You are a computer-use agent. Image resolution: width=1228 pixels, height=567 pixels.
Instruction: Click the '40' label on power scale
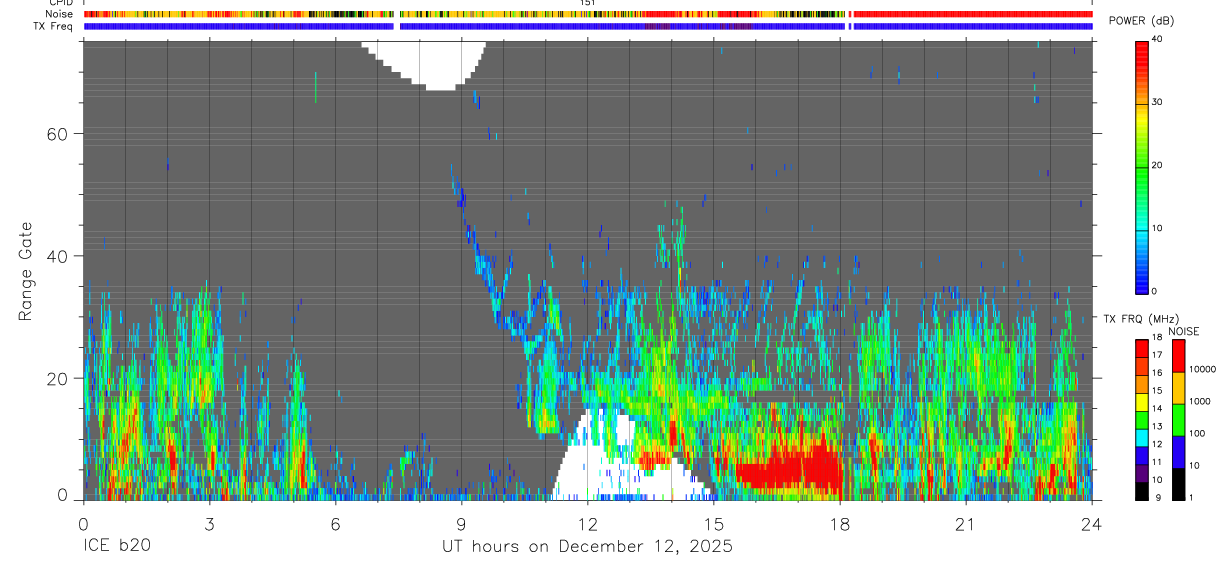click(x=1158, y=40)
